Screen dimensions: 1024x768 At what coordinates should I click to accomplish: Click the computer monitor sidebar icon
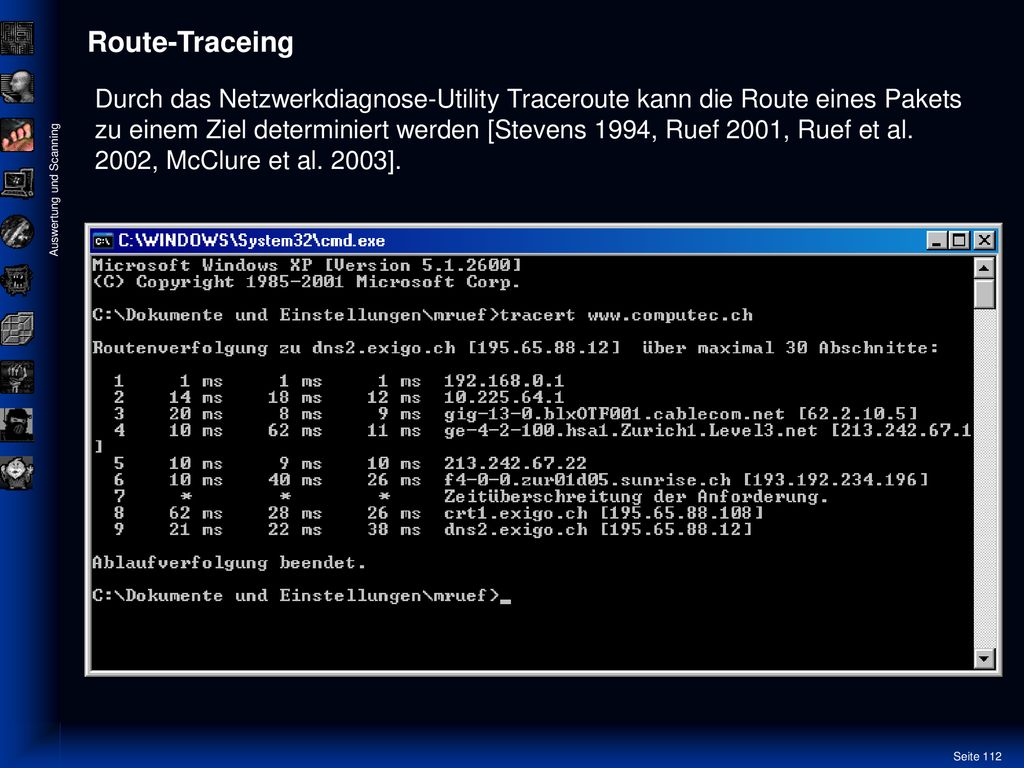[x=17, y=184]
